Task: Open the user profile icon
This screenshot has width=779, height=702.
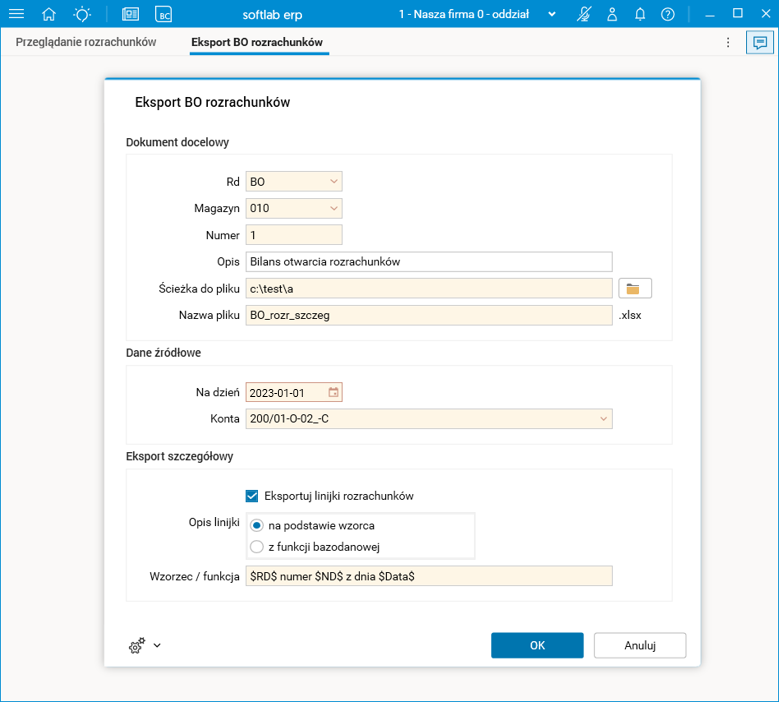Action: pos(613,14)
